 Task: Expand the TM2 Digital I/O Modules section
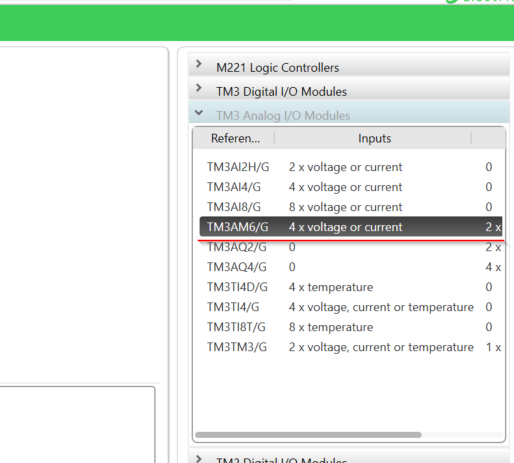(349, 457)
